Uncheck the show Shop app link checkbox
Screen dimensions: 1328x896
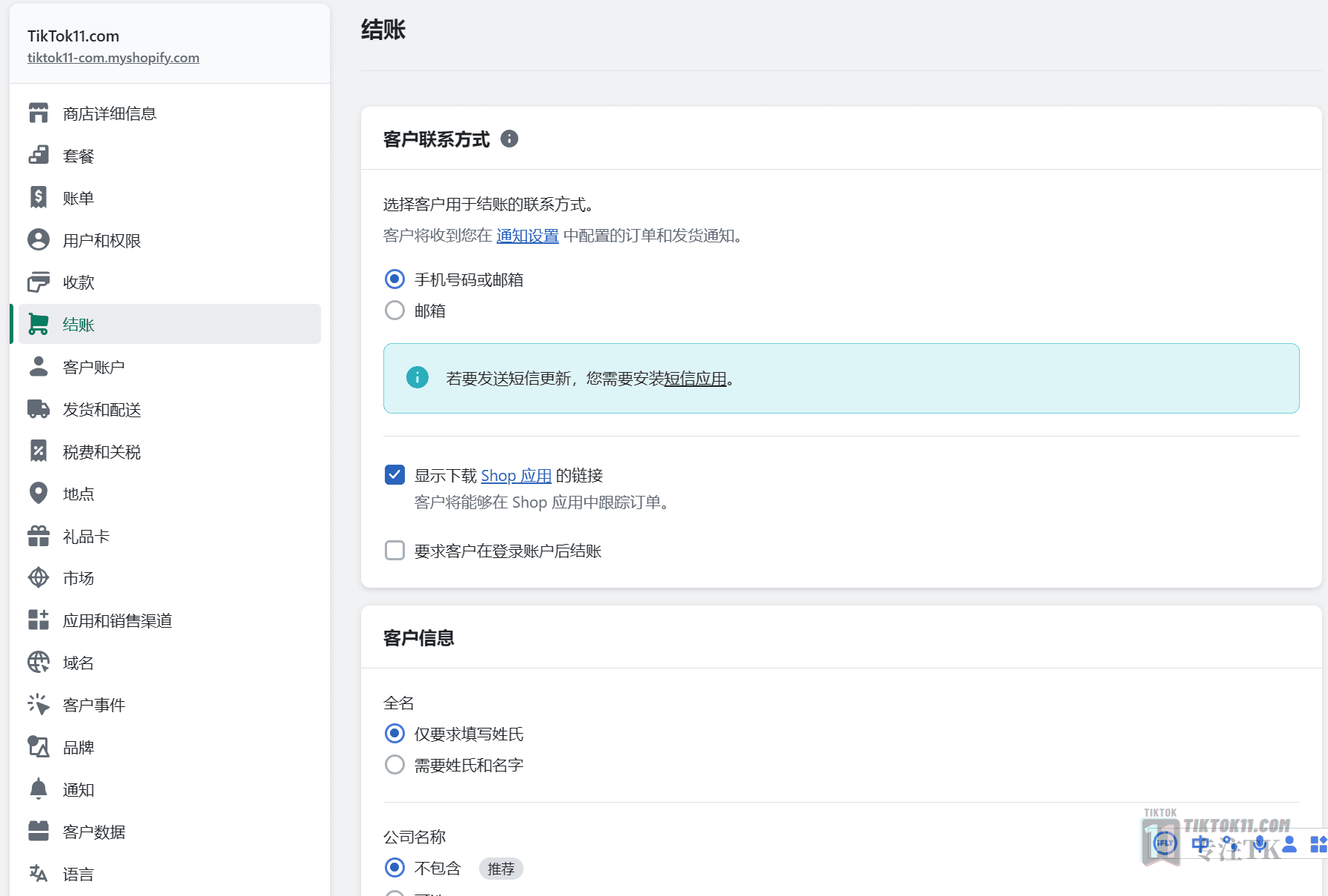(x=395, y=475)
